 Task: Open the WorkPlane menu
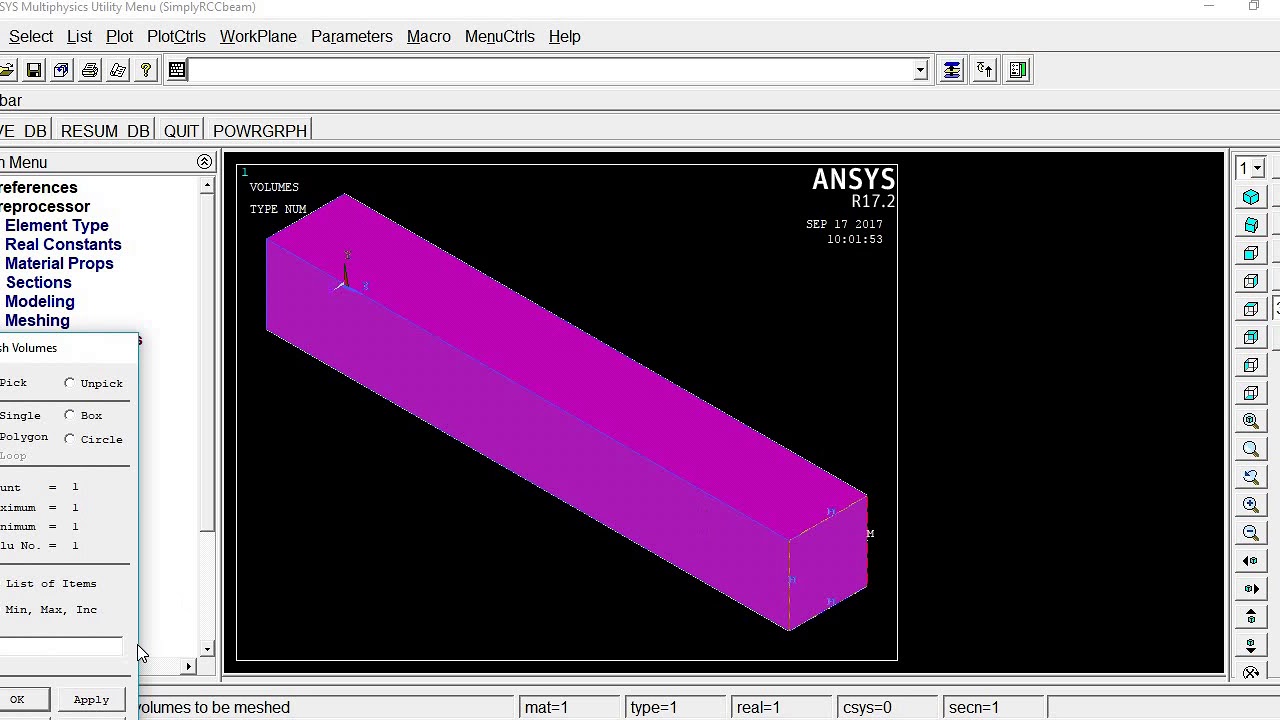pos(258,36)
